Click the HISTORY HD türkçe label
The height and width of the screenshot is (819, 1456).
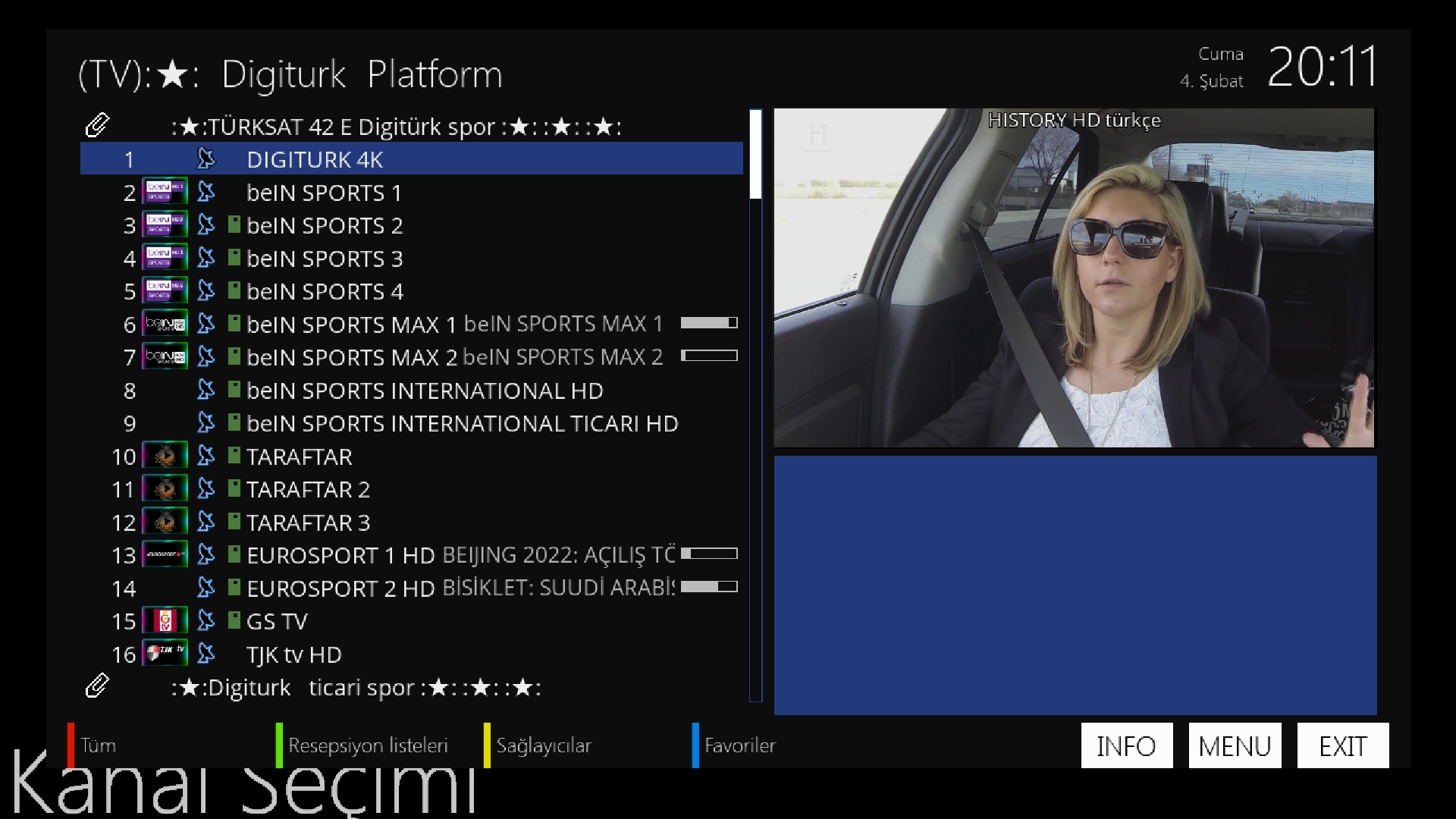click(x=1074, y=121)
